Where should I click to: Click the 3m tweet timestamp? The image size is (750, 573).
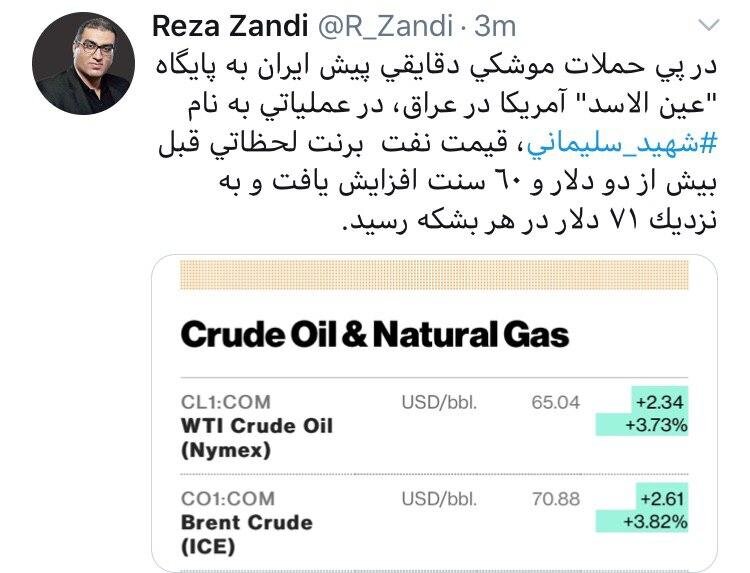coord(496,26)
